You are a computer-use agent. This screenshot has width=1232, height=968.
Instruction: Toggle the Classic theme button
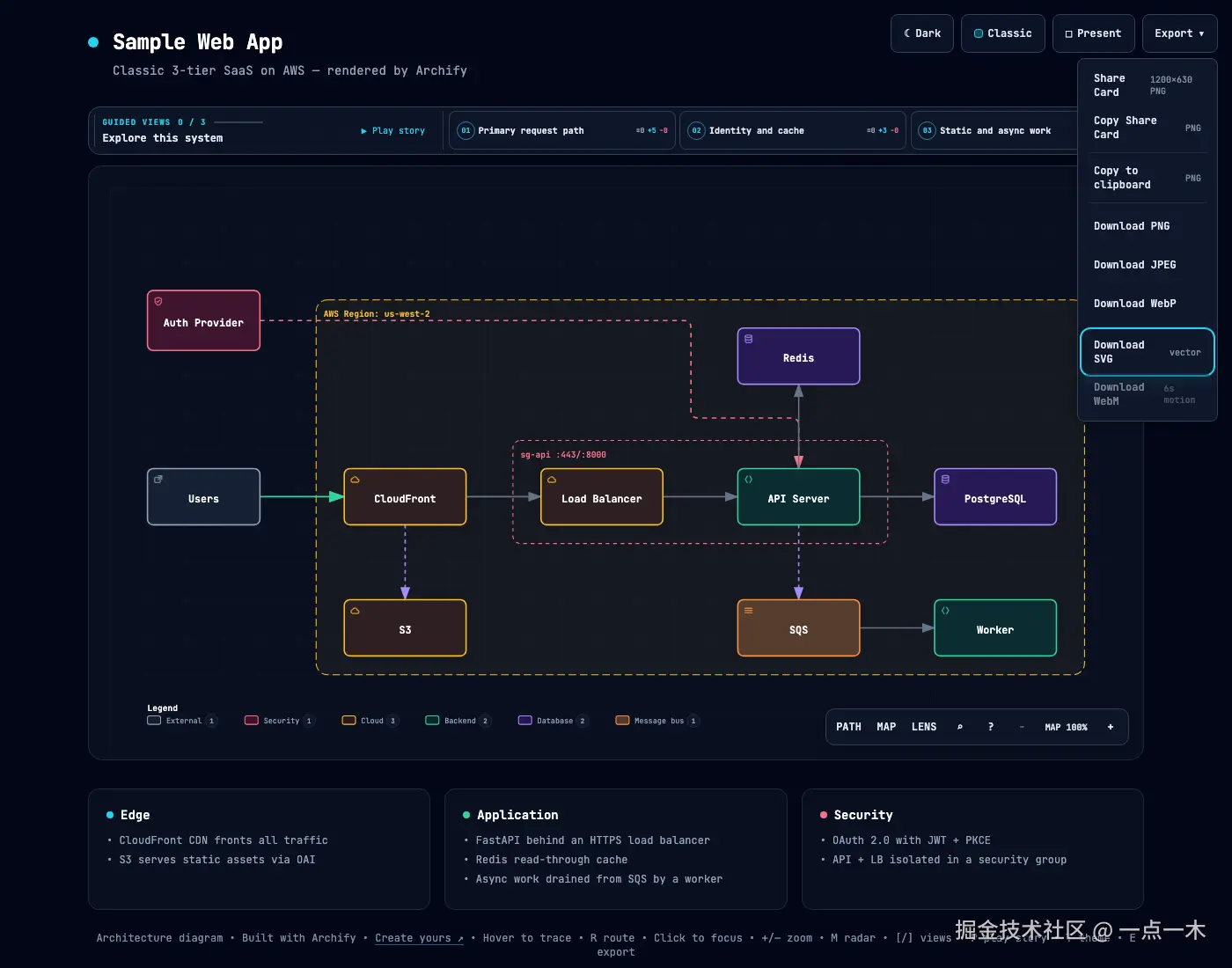pyautogui.click(x=1003, y=33)
